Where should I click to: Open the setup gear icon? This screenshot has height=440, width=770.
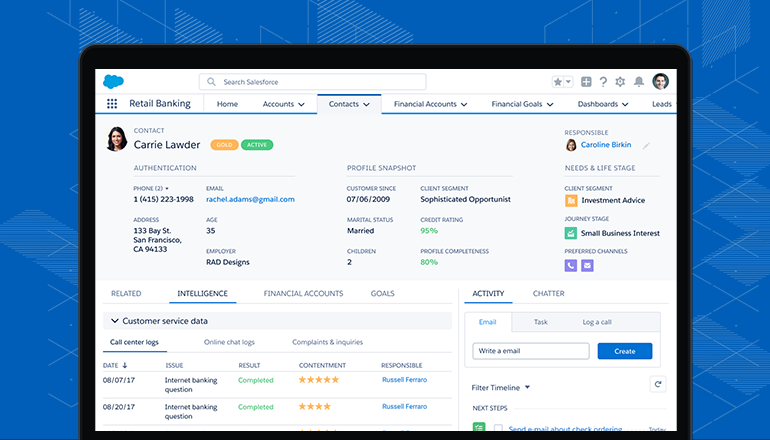[620, 82]
